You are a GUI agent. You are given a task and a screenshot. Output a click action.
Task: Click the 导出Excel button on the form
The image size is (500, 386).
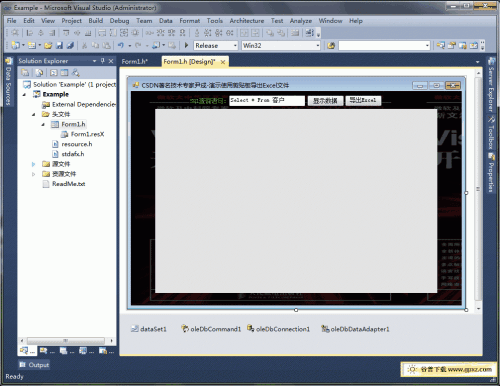[x=363, y=100]
